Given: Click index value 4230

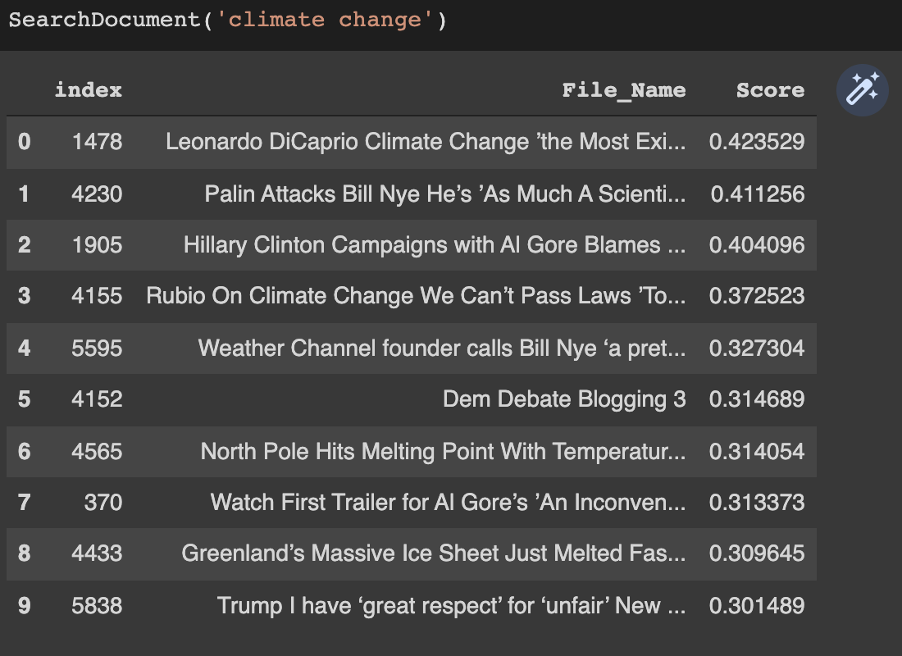Looking at the screenshot, I should (x=97, y=194).
